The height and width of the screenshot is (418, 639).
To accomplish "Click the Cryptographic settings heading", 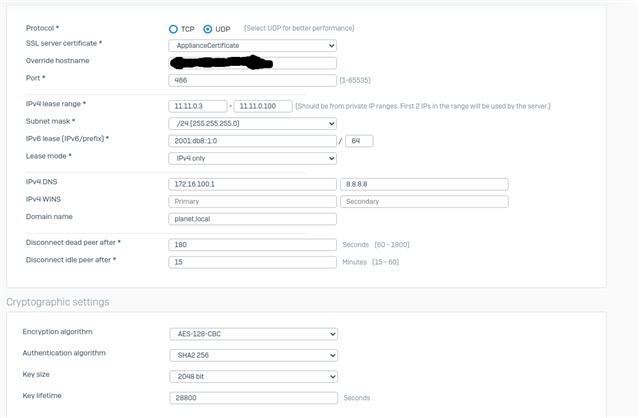I will [x=58, y=302].
